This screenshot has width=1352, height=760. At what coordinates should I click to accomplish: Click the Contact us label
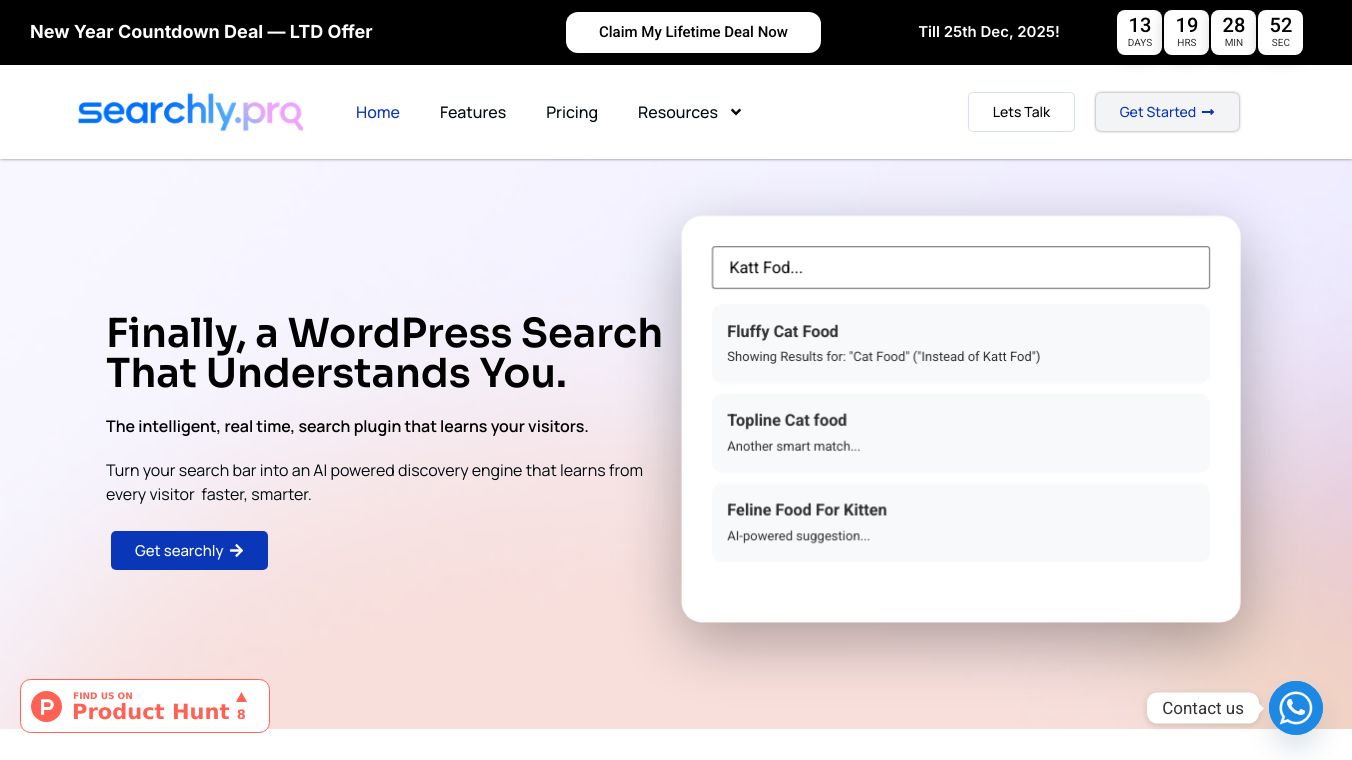[x=1203, y=708]
